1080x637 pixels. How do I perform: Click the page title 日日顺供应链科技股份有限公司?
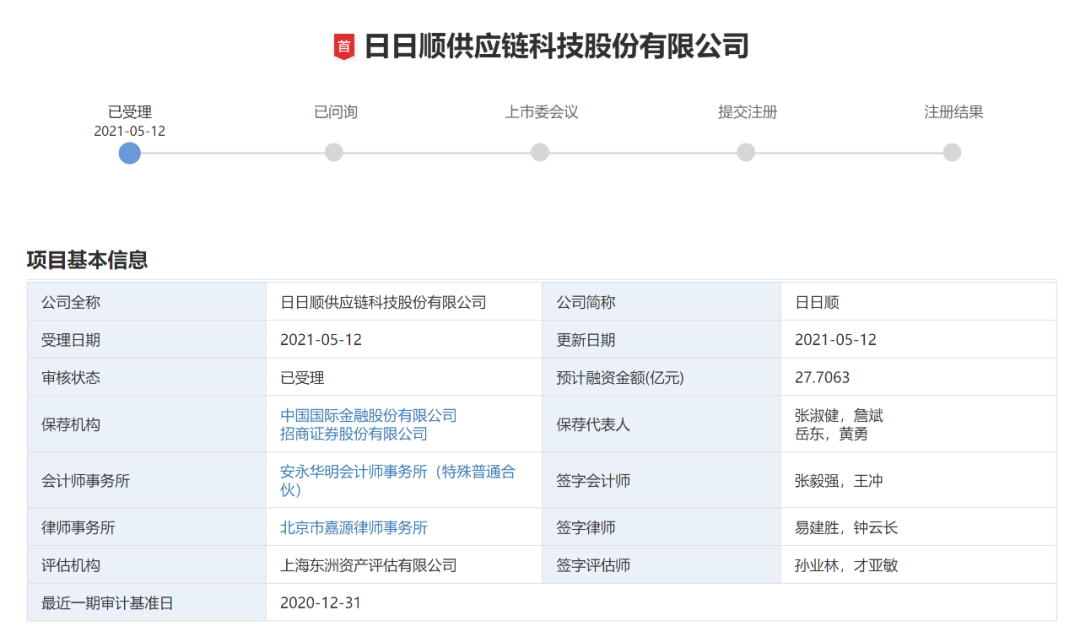point(556,46)
